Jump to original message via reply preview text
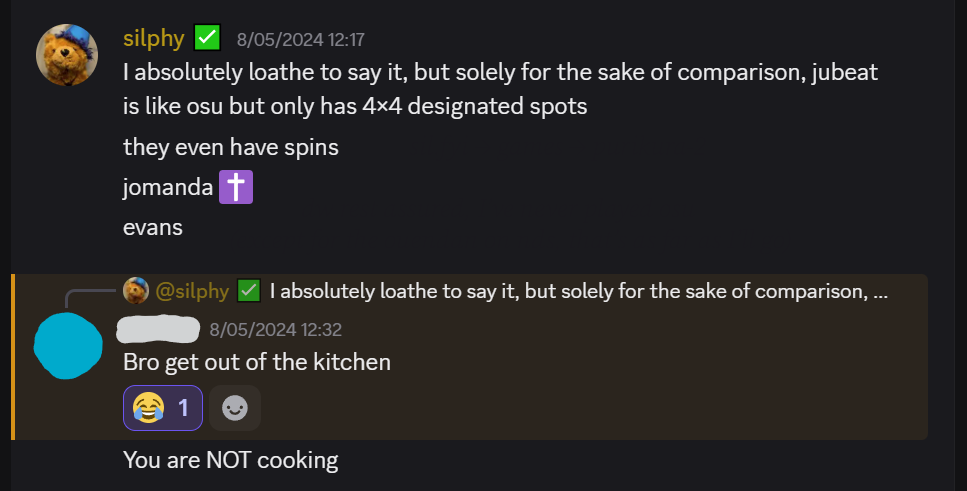967x491 pixels. click(578, 291)
